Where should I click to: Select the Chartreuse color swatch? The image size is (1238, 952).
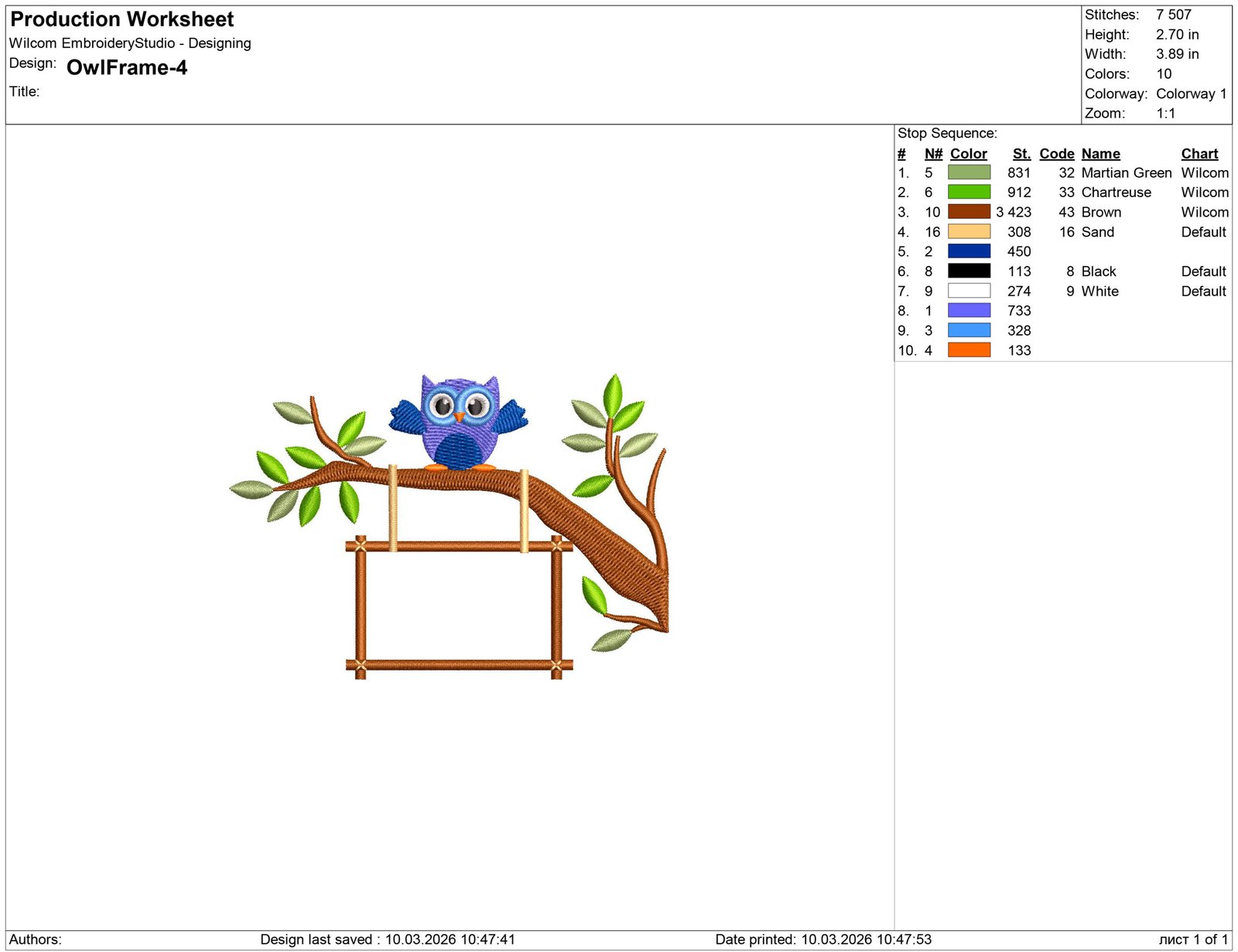(969, 192)
